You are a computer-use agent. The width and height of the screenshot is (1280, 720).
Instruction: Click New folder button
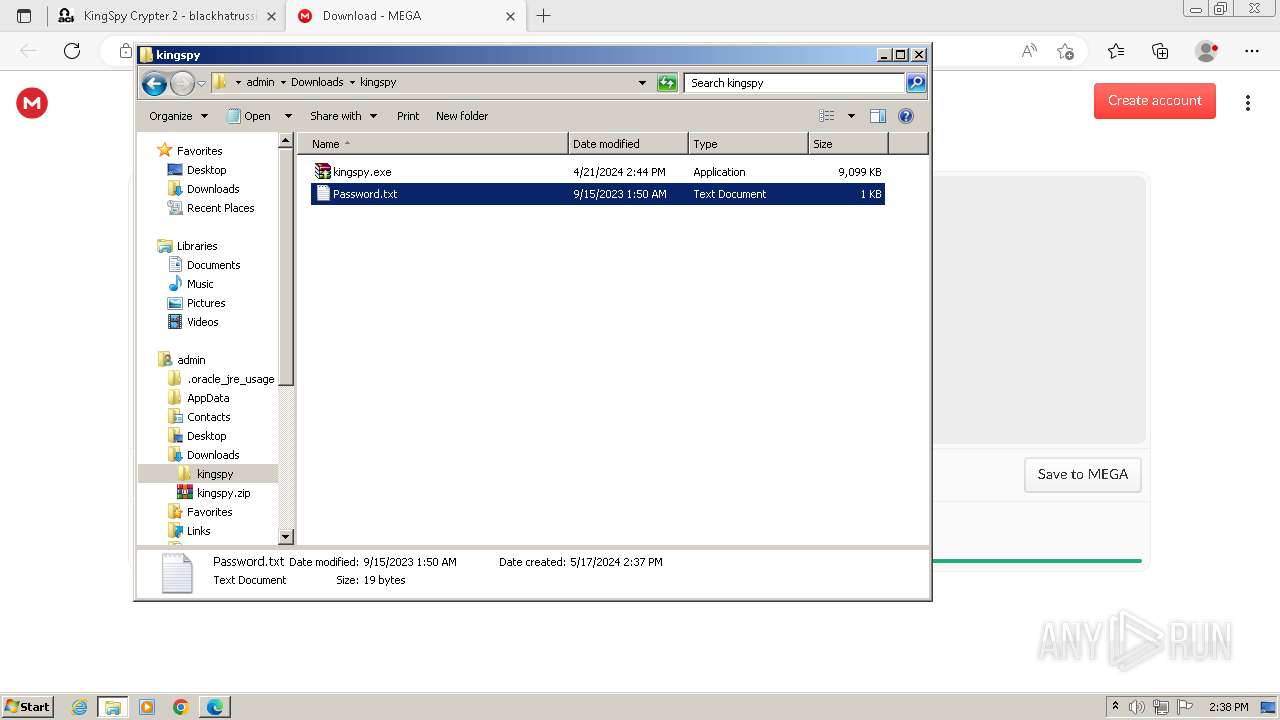click(x=462, y=116)
